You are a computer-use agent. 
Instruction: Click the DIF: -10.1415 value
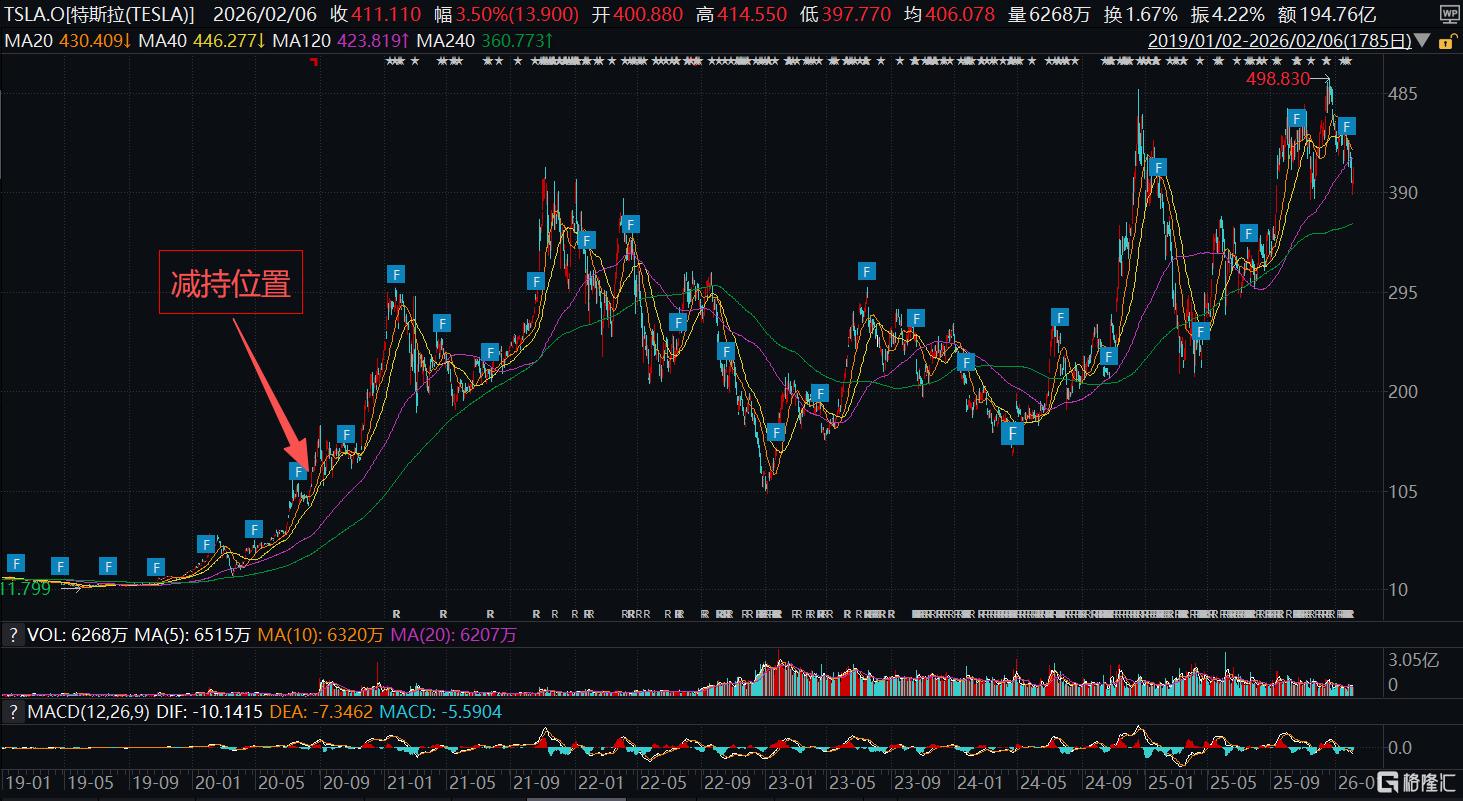210,712
